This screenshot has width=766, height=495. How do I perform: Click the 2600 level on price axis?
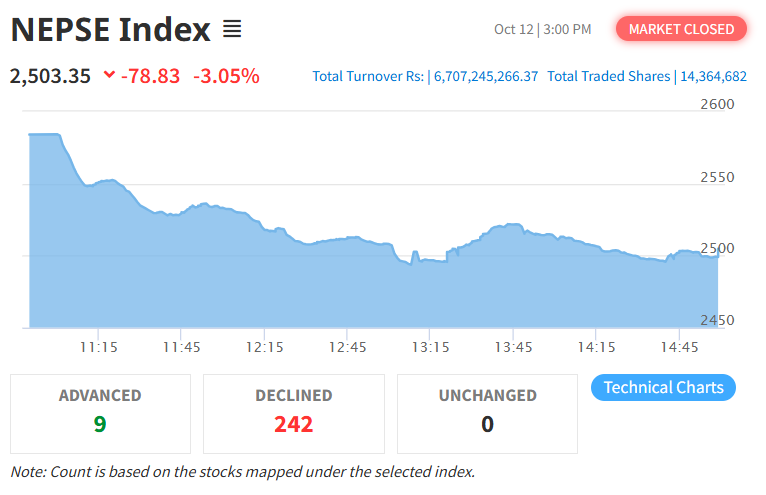click(717, 104)
